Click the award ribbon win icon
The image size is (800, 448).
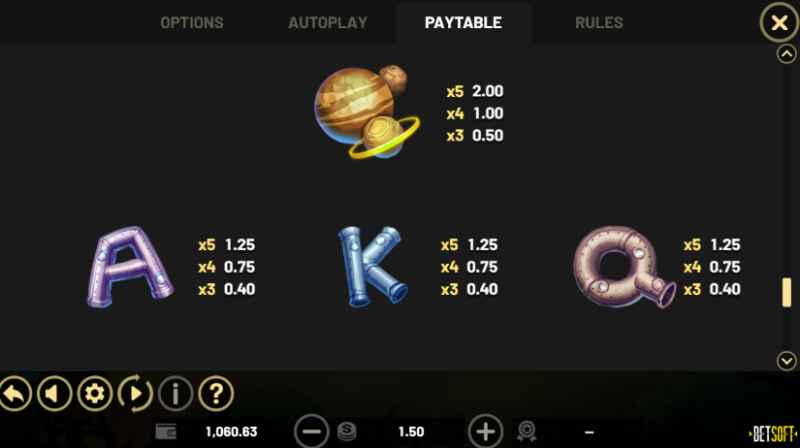click(527, 432)
